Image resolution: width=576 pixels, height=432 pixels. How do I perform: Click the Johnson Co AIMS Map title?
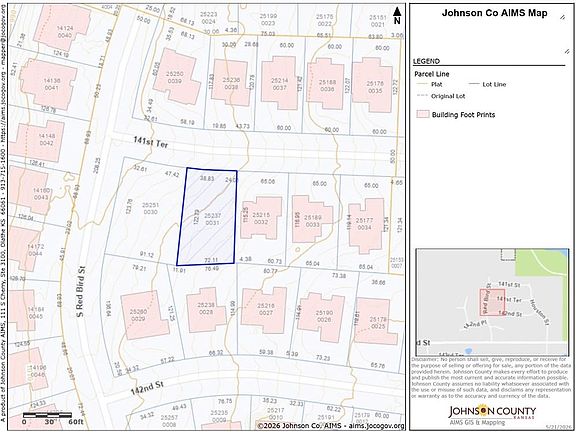click(x=494, y=13)
